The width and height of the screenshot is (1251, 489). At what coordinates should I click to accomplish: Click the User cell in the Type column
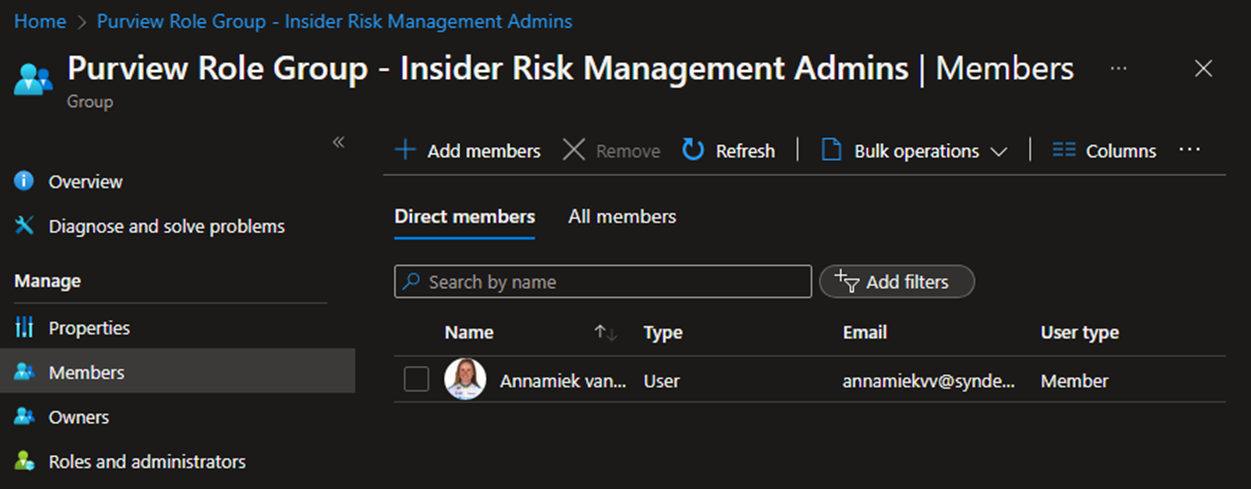661,381
